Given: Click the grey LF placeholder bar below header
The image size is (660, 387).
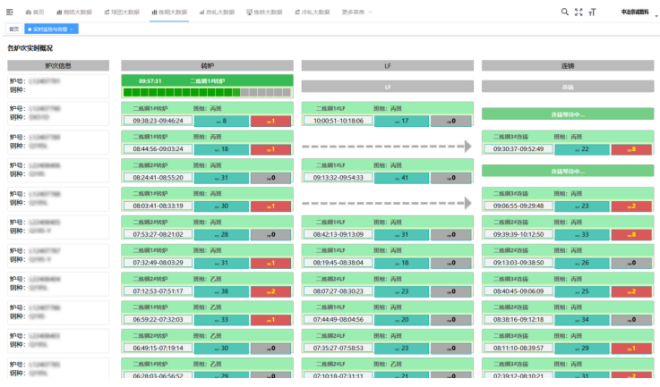Looking at the screenshot, I should coord(387,87).
